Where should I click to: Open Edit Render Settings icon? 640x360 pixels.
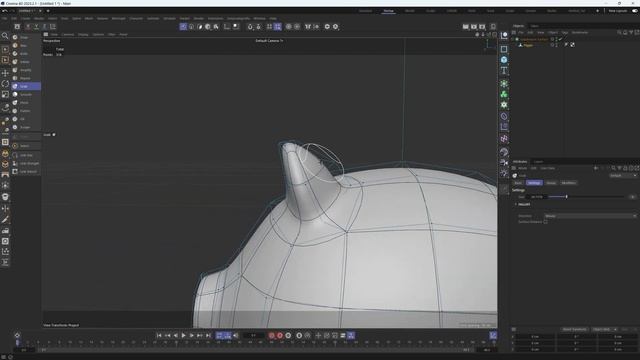482,27
